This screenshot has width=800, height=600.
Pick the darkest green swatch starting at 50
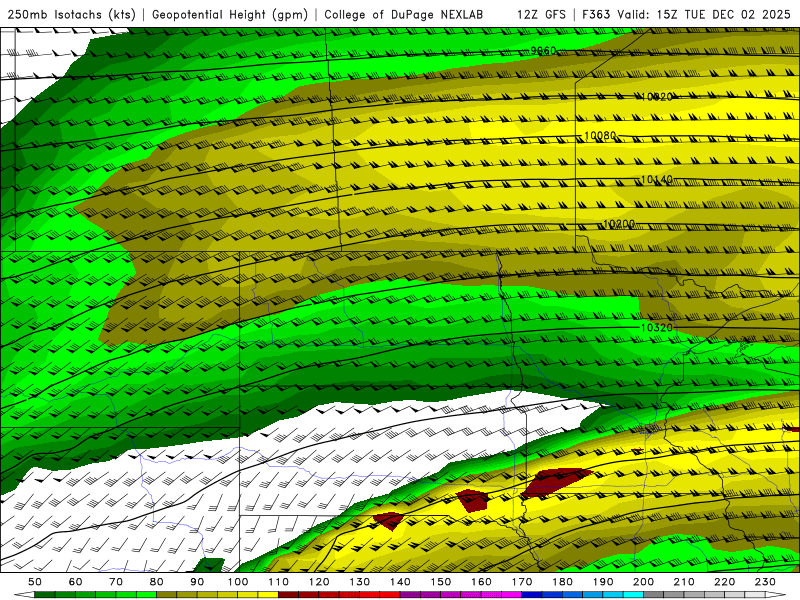(x=45, y=595)
